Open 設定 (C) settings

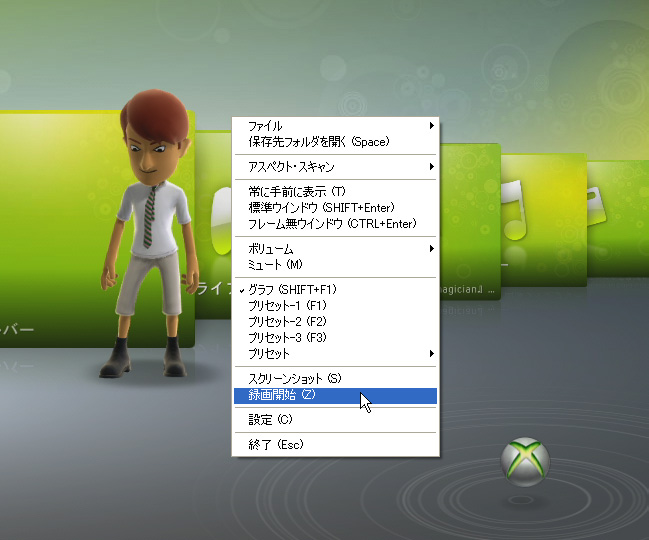click(335, 420)
